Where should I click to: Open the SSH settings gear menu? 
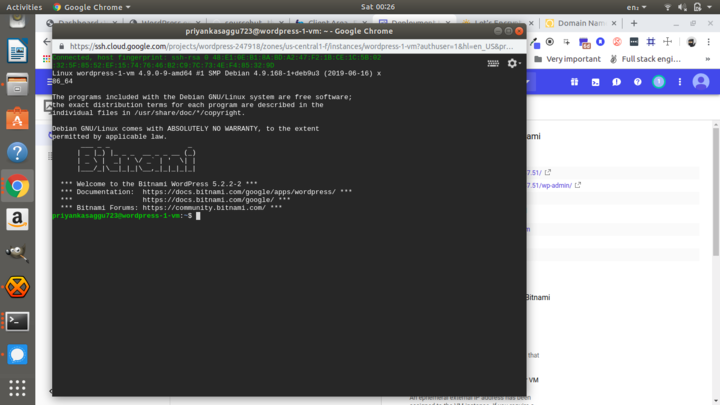512,63
